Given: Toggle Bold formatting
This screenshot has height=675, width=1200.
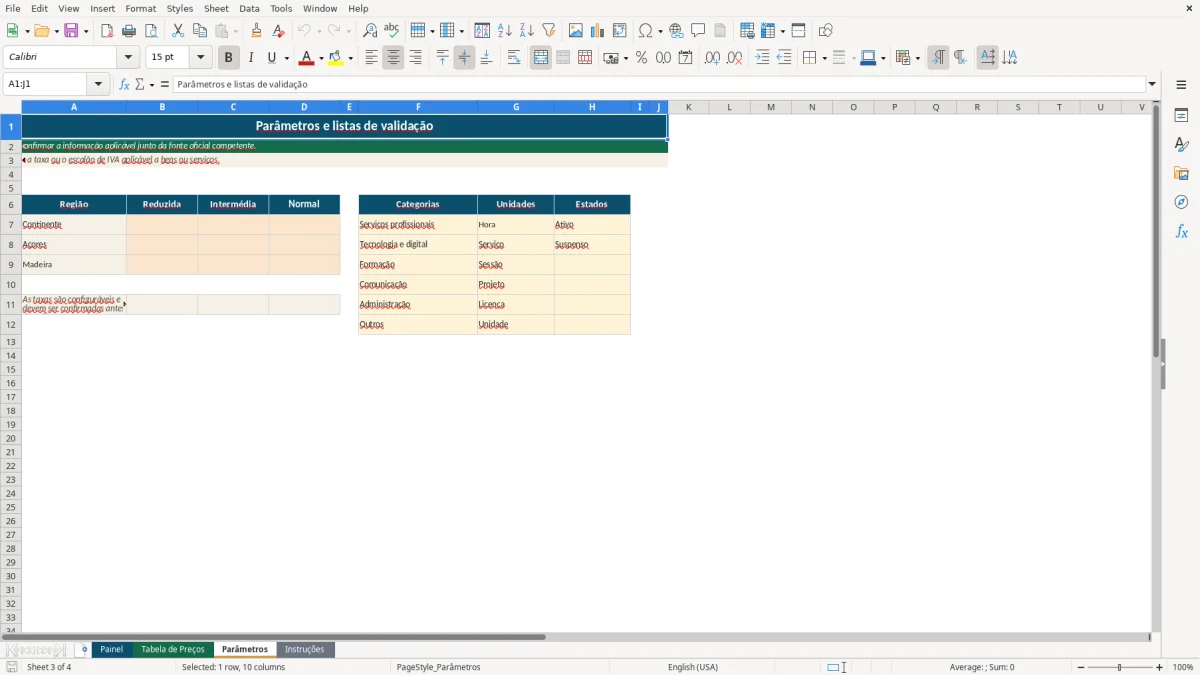Looking at the screenshot, I should pyautogui.click(x=229, y=58).
